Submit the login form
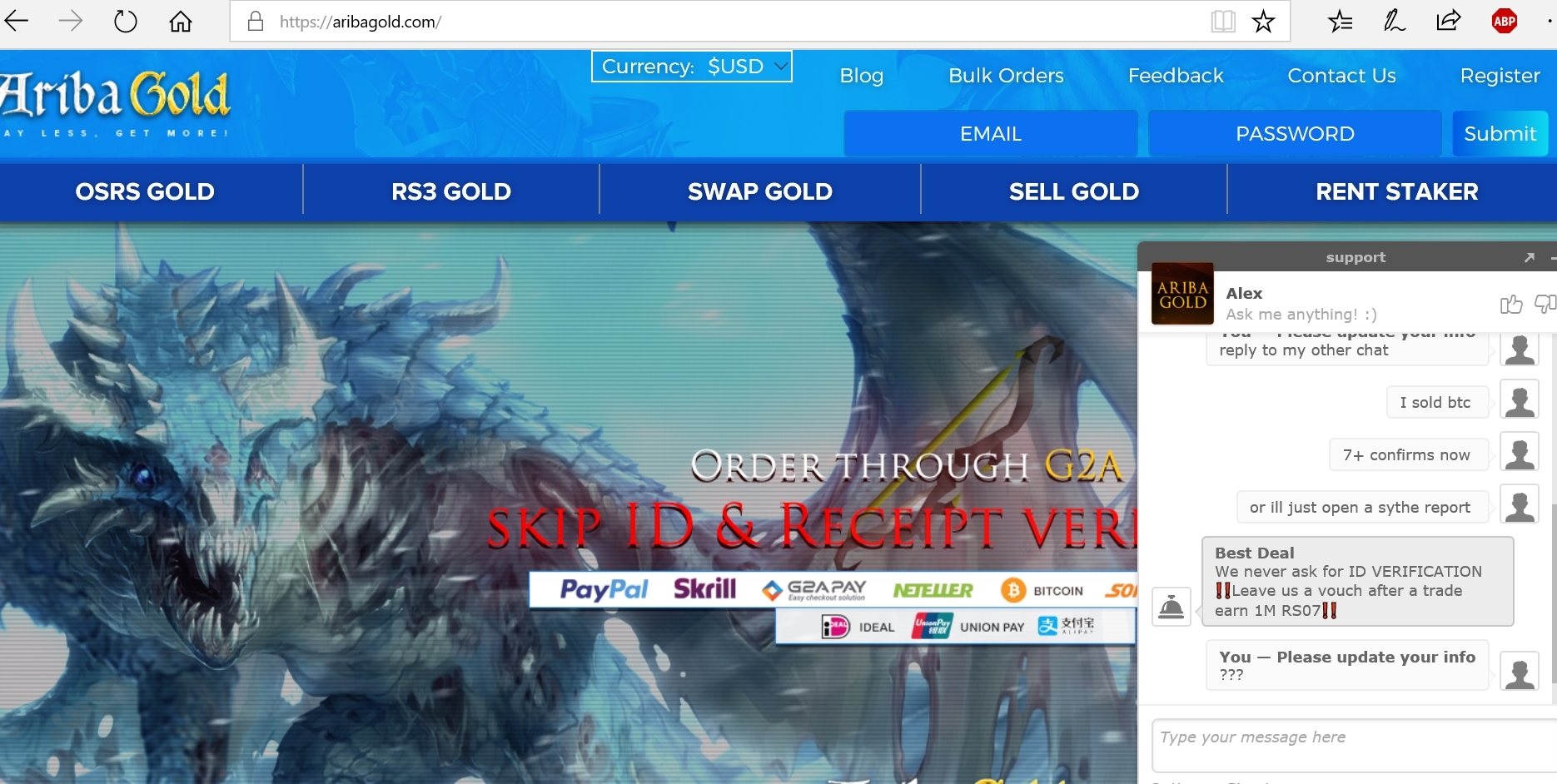Viewport: 1557px width, 784px height. 1500,133
